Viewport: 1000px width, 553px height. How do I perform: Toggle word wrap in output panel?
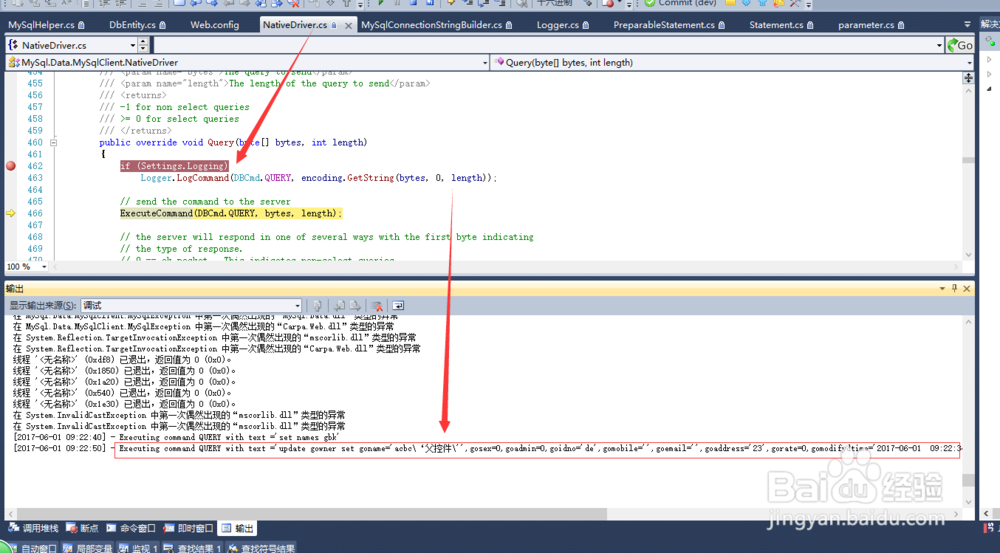point(398,306)
